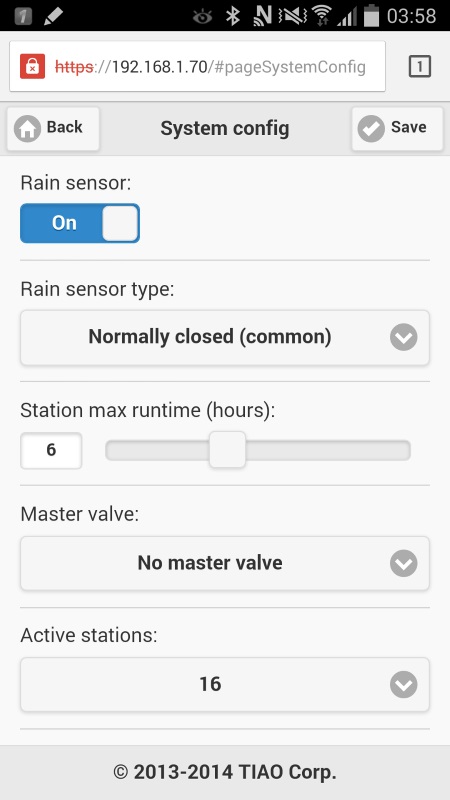Open the browser tabs counter icon
Screen dimensions: 450x800
coord(420,66)
